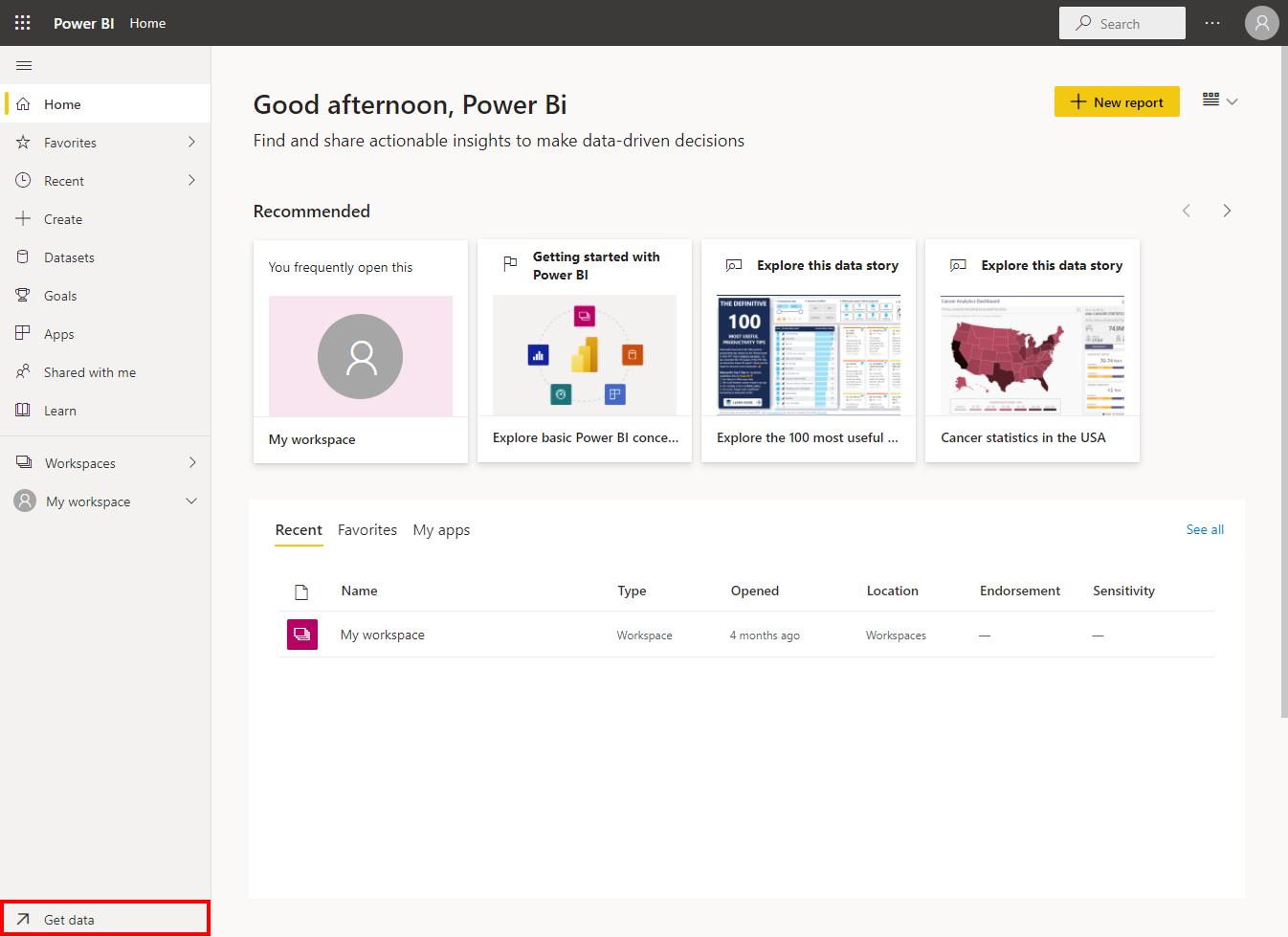Expand the Recent flyout chevron
The width and height of the screenshot is (1288, 937).
[191, 181]
